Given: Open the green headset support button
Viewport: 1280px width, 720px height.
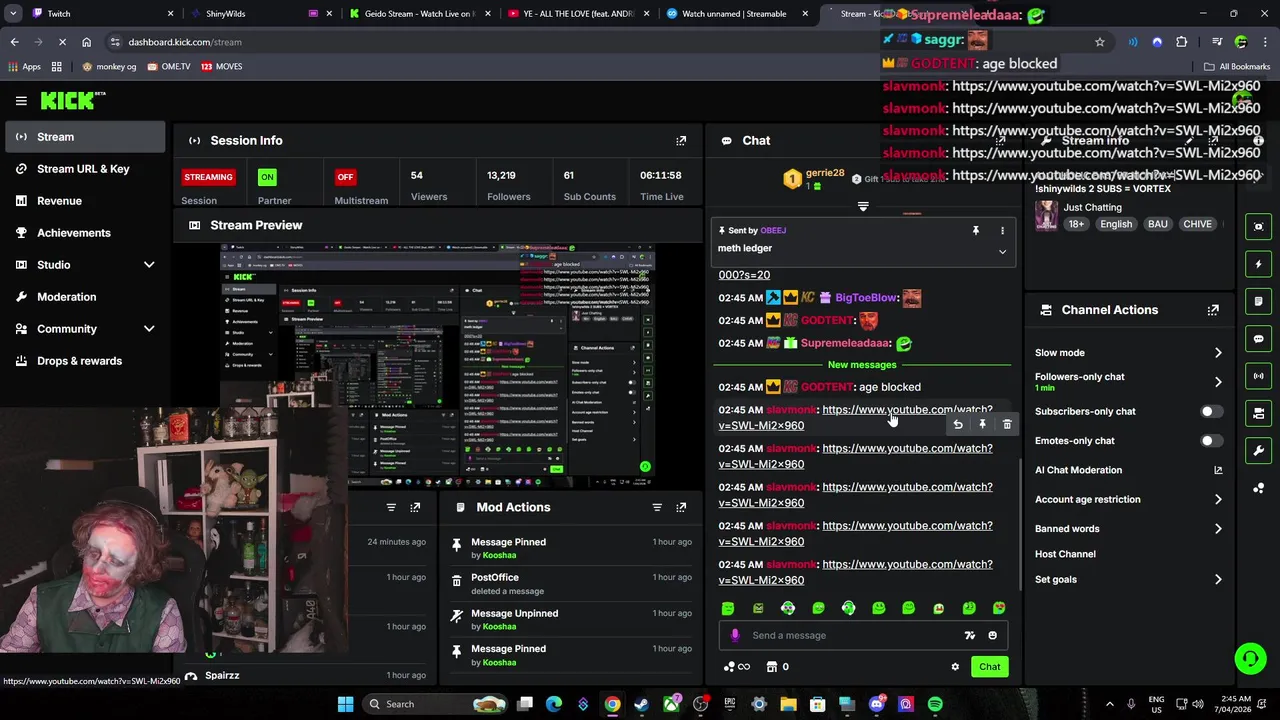Looking at the screenshot, I should coord(1250,658).
